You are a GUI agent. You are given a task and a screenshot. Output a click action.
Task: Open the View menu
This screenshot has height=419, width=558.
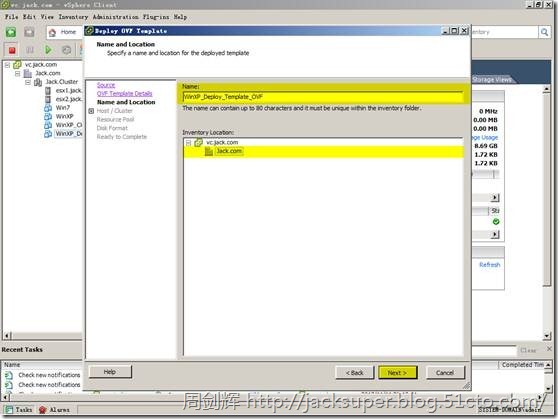pos(47,17)
